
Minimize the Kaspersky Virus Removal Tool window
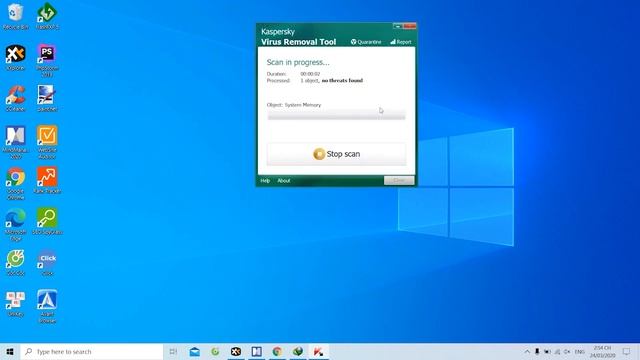398,27
